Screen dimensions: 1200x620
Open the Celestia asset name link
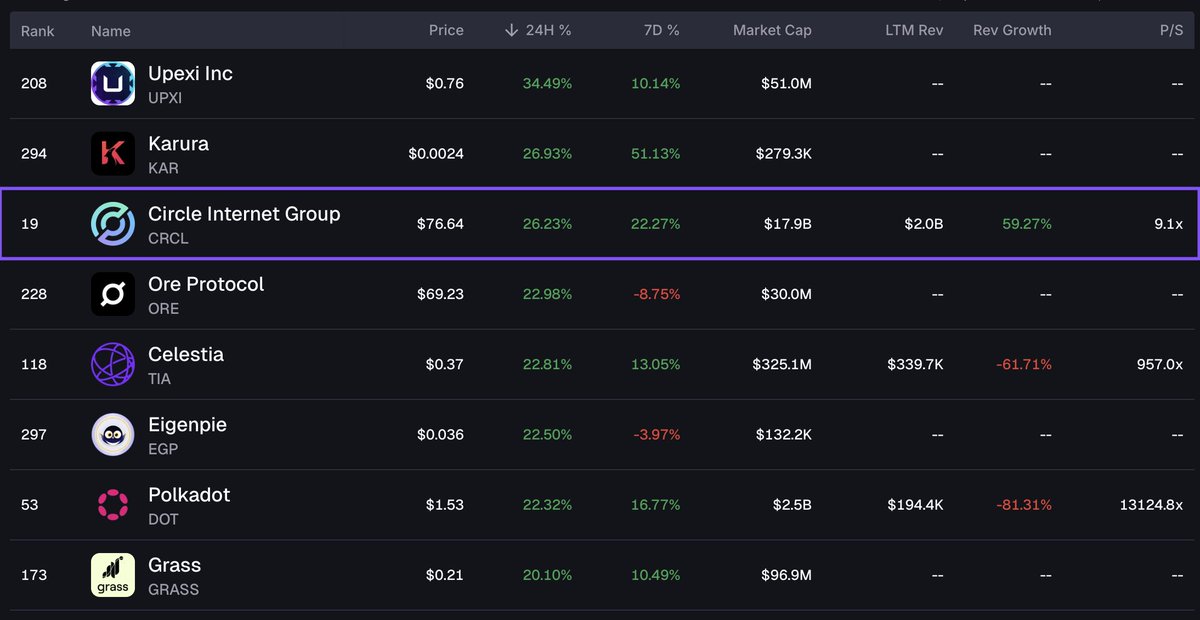pyautogui.click(x=186, y=354)
